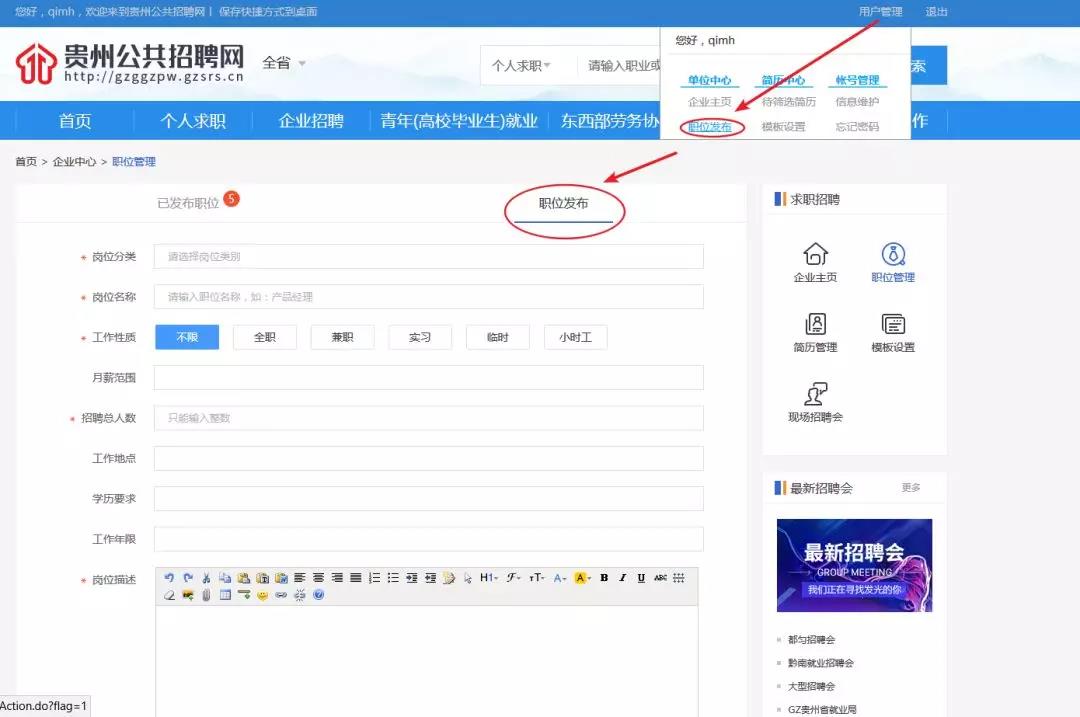Click the 职位发布 link in the user panel
The height and width of the screenshot is (717, 1080).
click(x=711, y=129)
